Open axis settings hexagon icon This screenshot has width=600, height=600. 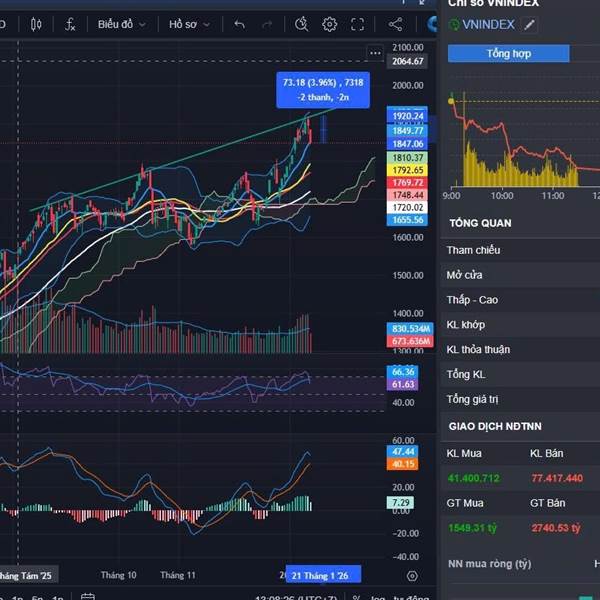[412, 576]
